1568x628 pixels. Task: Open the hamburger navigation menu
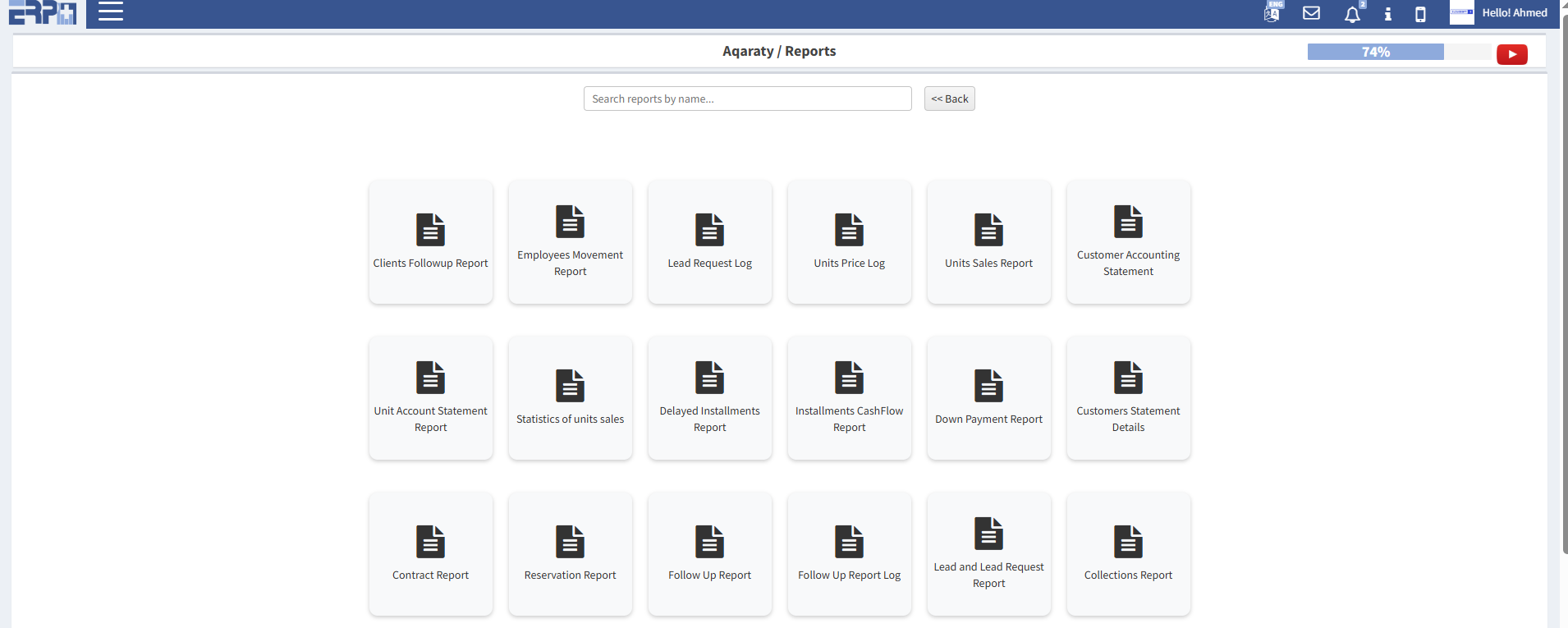click(110, 12)
